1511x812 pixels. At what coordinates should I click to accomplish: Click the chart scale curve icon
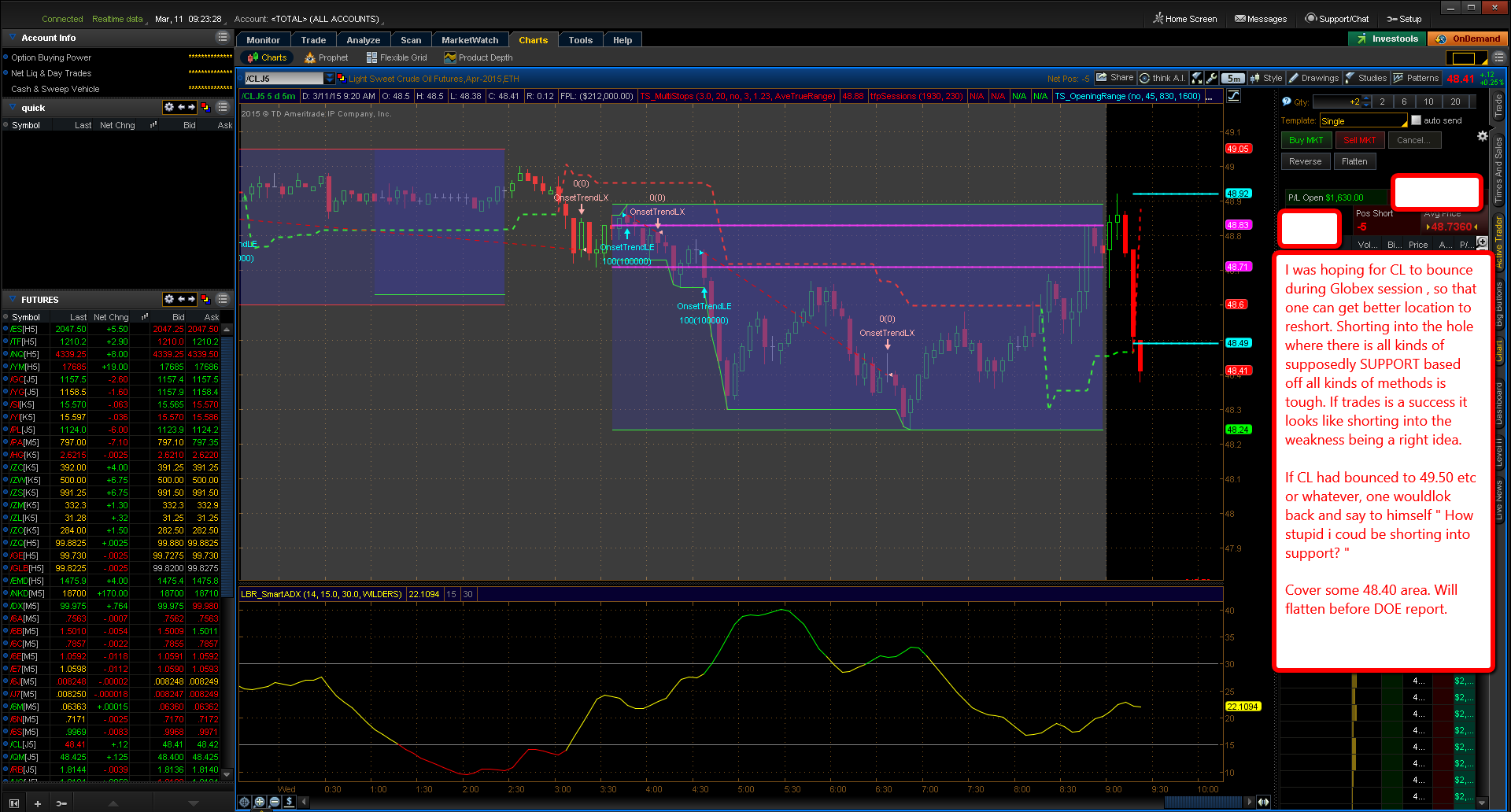tap(1234, 96)
